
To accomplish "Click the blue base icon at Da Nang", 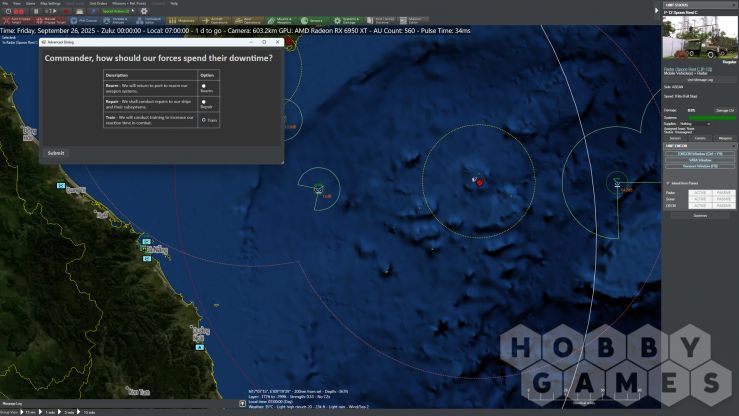I will coord(147,241).
